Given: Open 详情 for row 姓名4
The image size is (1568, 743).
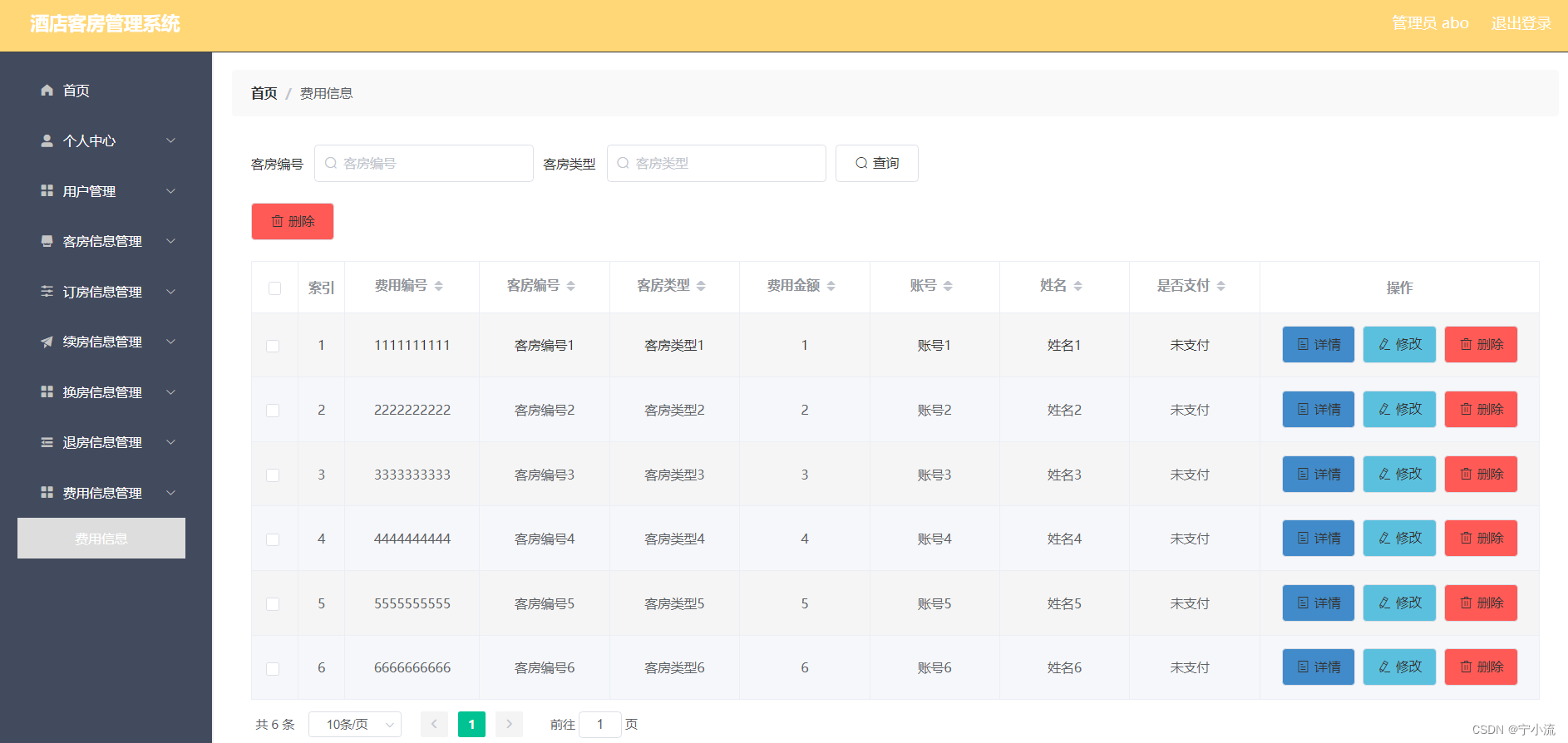Looking at the screenshot, I should [1319, 538].
